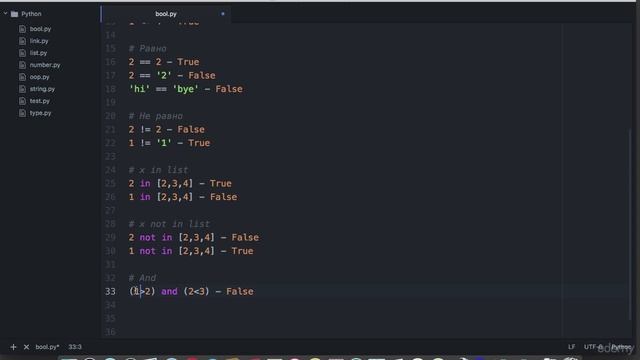640x360 pixels.
Task: Open oop.py from the file tree
Action: tap(39, 77)
